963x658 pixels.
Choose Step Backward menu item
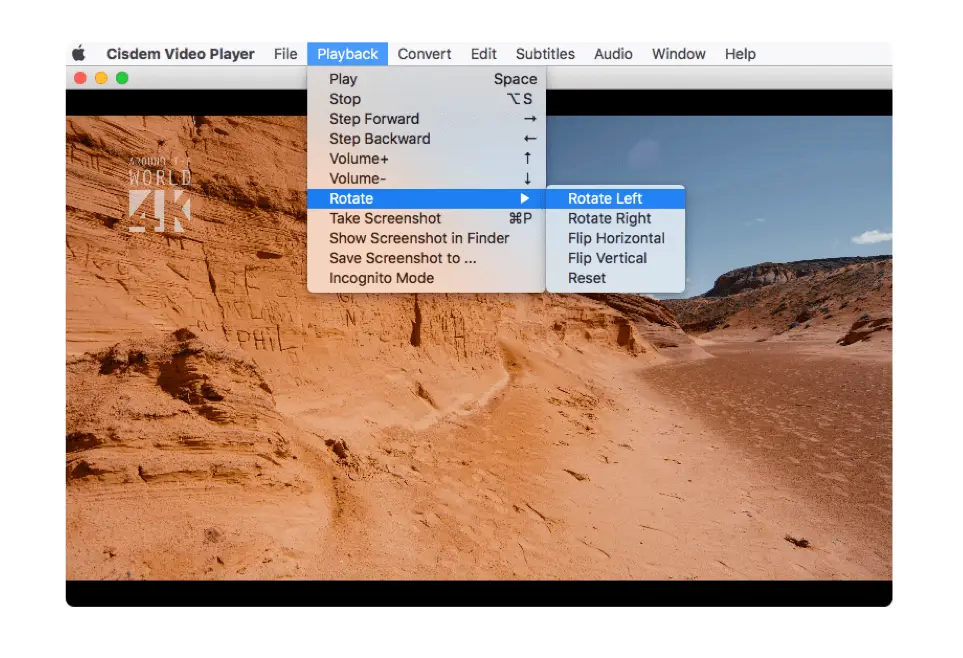(426, 139)
